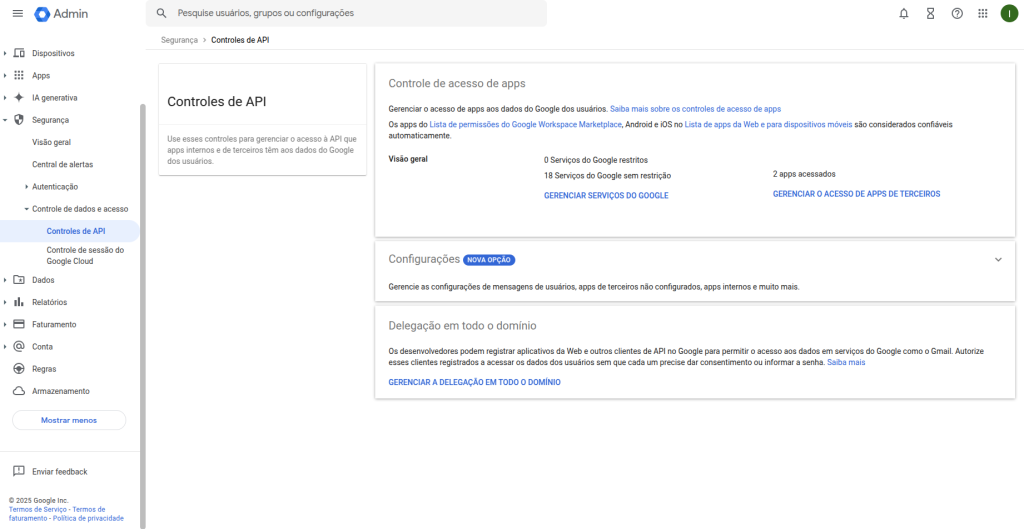
Task: Collapse Controle de dados e acesso arrow
Action: [27, 209]
